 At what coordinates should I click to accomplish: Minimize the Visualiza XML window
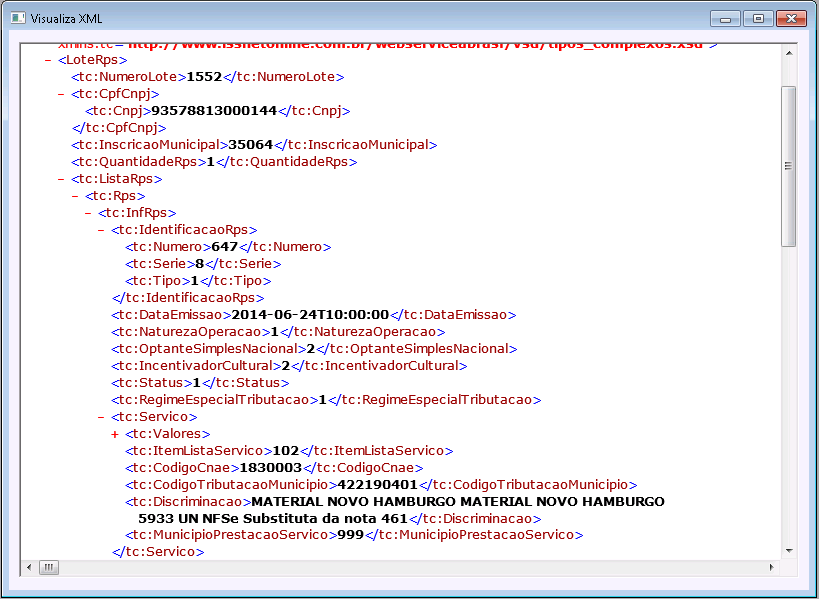click(x=726, y=19)
